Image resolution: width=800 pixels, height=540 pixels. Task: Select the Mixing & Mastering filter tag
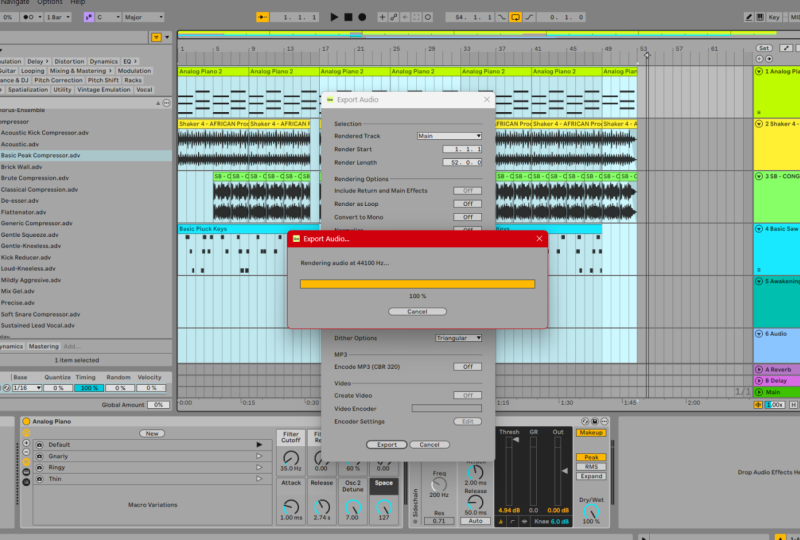coord(80,70)
